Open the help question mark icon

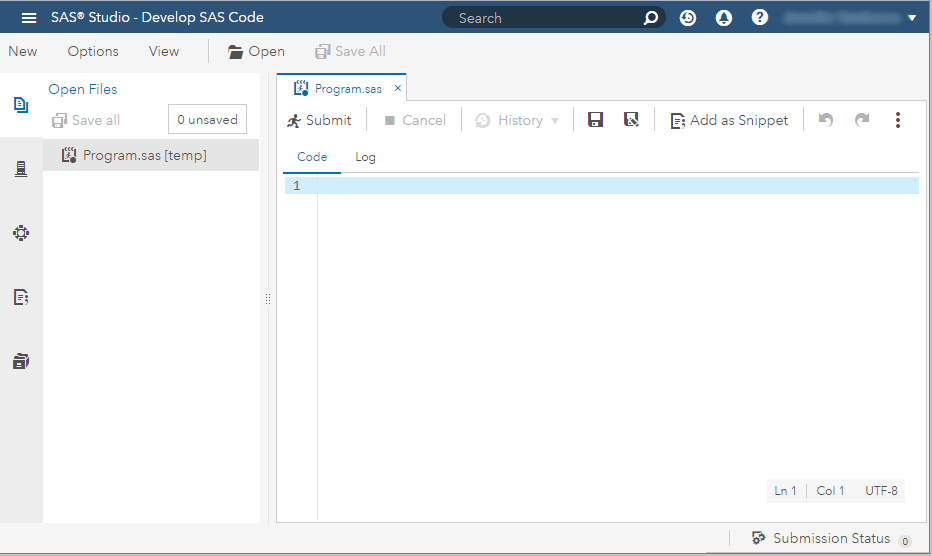(x=759, y=18)
